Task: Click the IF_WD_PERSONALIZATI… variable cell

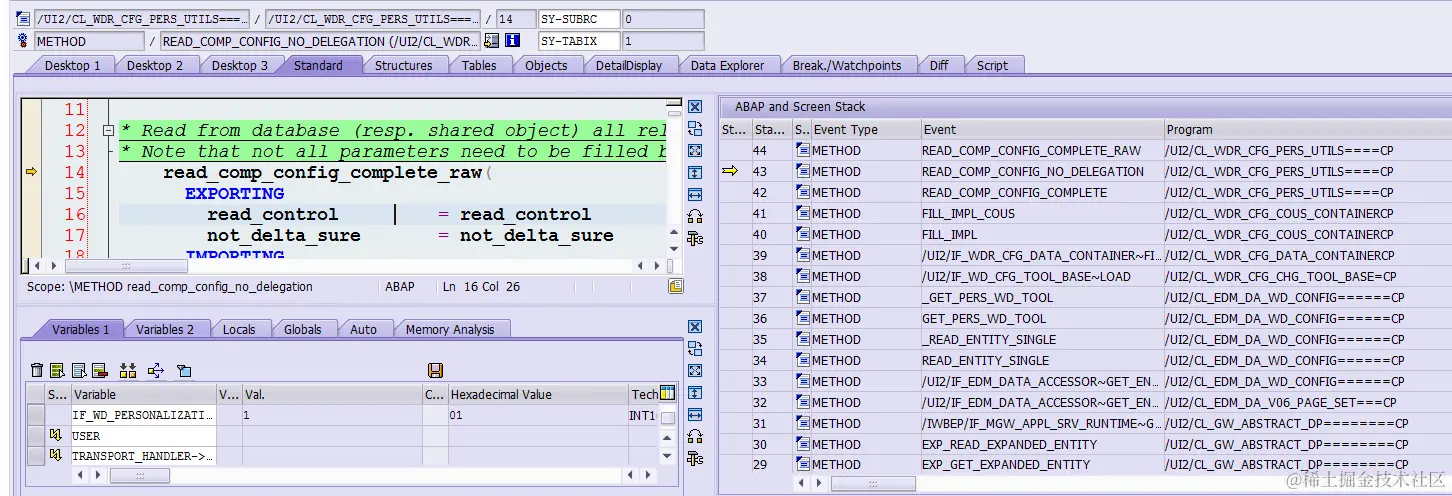Action: point(143,415)
